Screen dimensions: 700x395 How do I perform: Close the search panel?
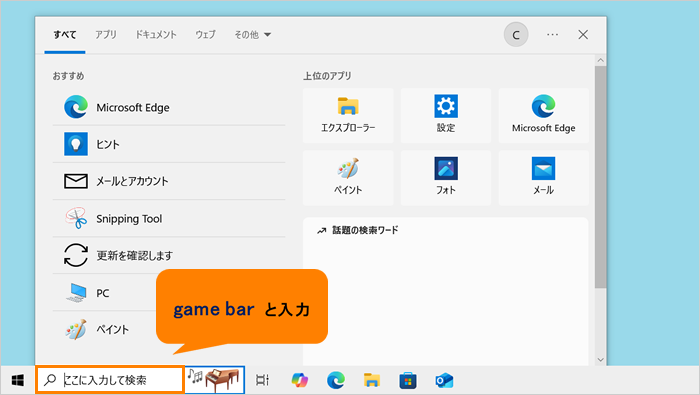(583, 35)
